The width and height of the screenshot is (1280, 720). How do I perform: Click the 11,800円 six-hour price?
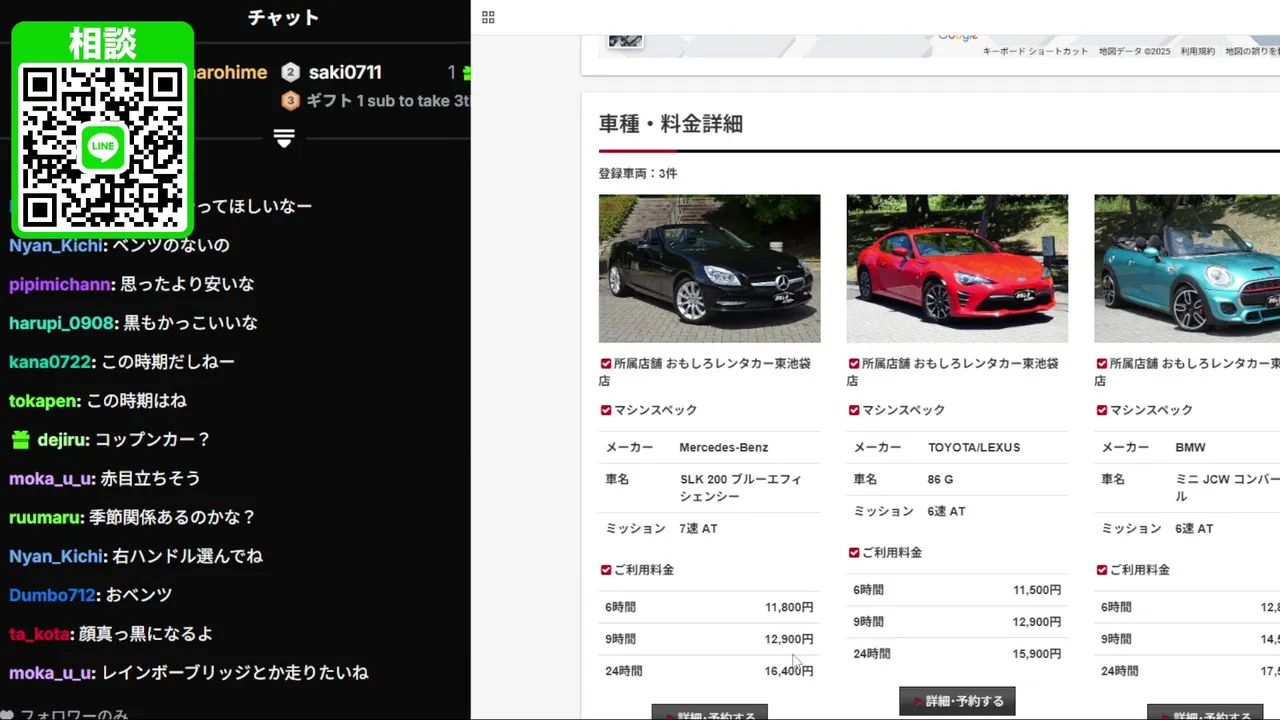[x=789, y=607]
